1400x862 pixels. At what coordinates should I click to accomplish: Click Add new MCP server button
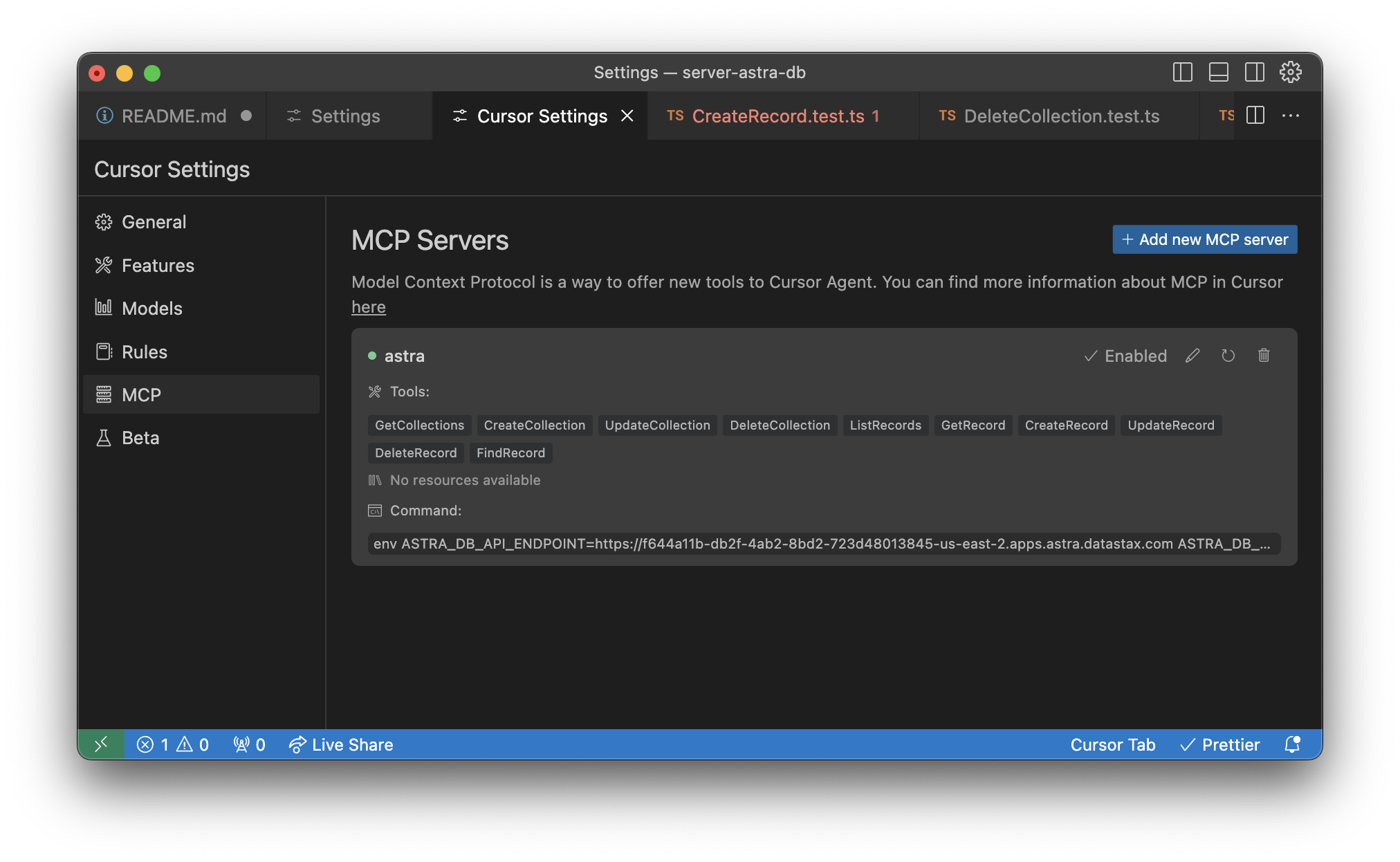(x=1204, y=239)
